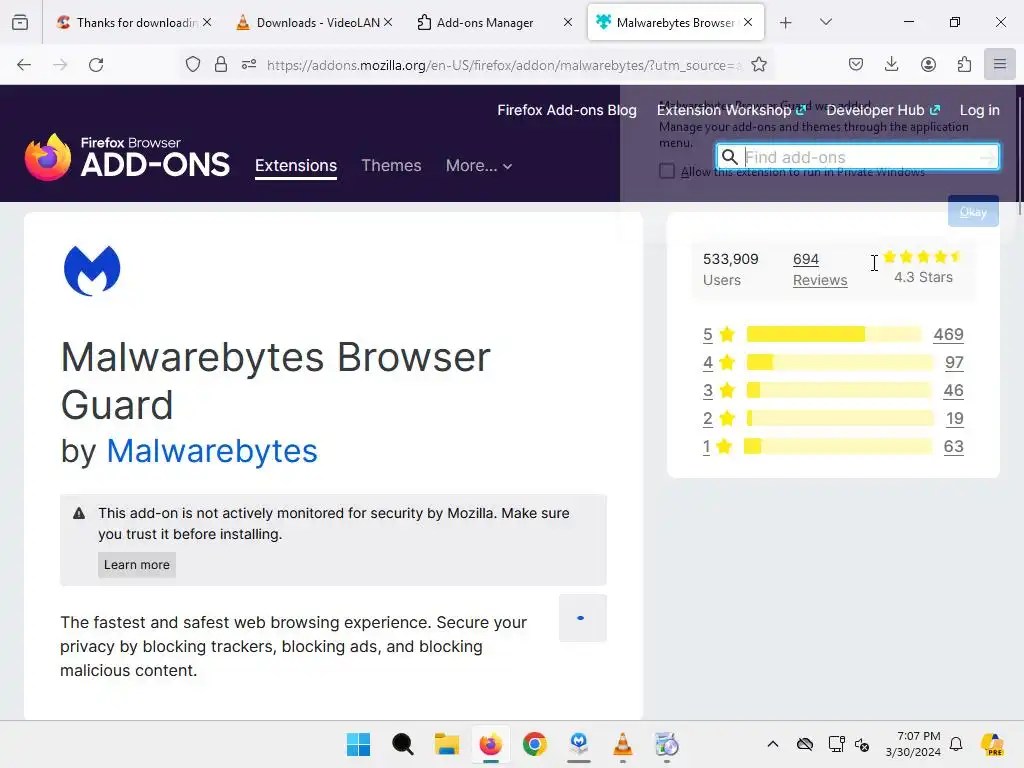Click the 1-star rating bar
1024x768 pixels.
pyautogui.click(x=839, y=447)
